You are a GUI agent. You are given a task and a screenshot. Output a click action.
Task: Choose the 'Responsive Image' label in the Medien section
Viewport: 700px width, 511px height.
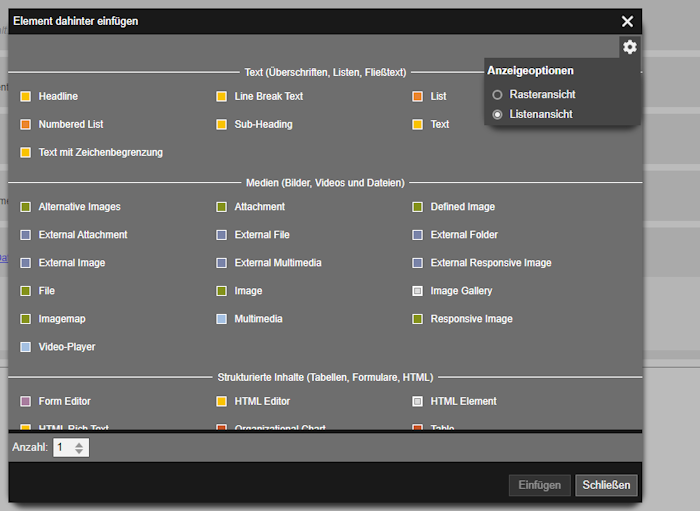[x=471, y=320]
